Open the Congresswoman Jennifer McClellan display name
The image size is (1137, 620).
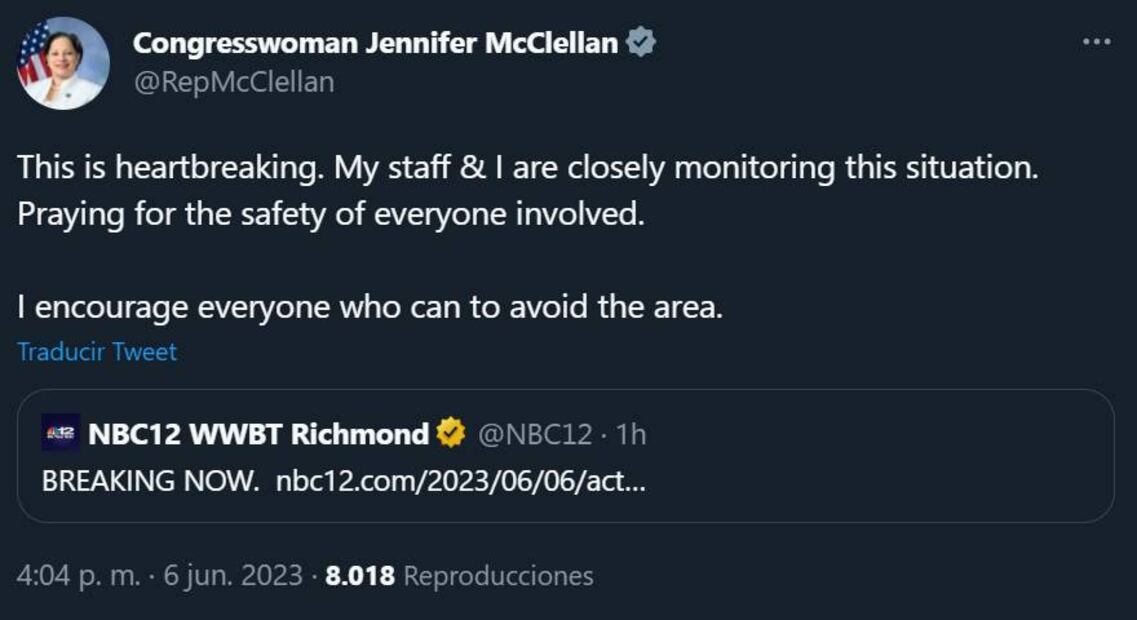pos(375,43)
